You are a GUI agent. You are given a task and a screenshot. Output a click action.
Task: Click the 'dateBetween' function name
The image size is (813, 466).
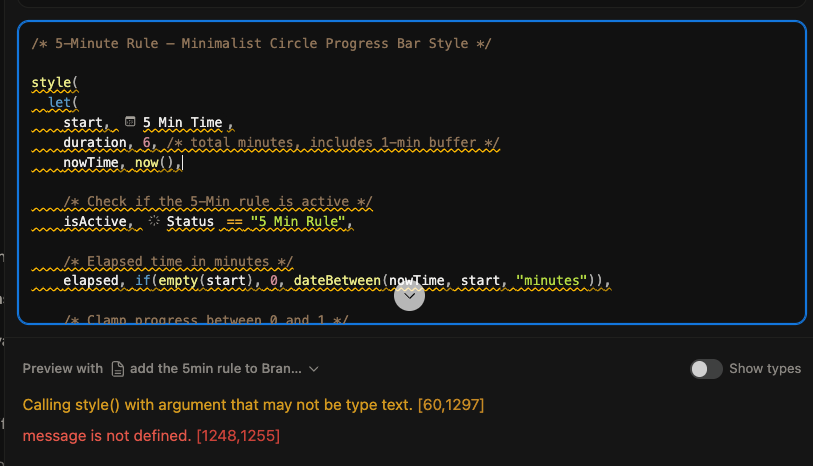(x=337, y=280)
